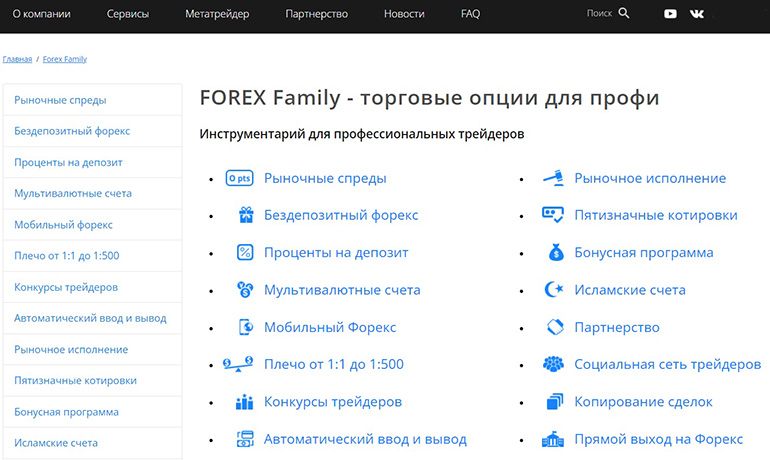This screenshot has width=770, height=460.
Task: Click Инструментарий для профессиональных трейдеров subtitle
Action: pos(362,134)
